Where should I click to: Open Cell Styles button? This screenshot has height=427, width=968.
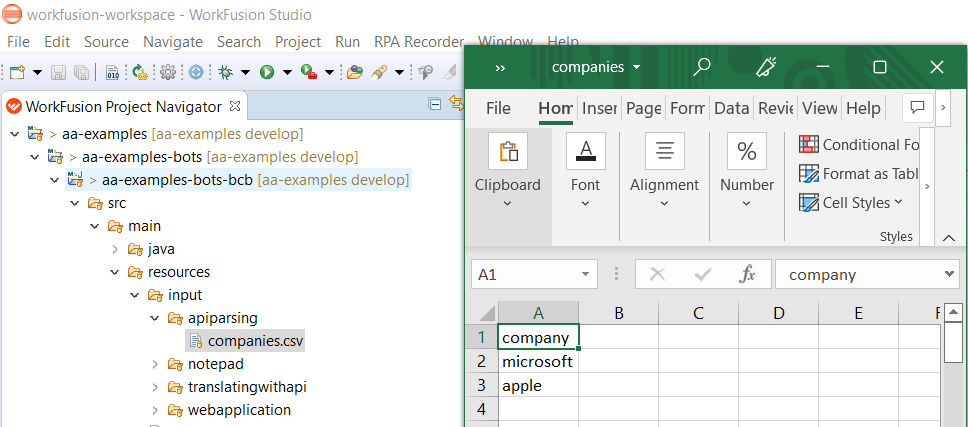pyautogui.click(x=851, y=202)
